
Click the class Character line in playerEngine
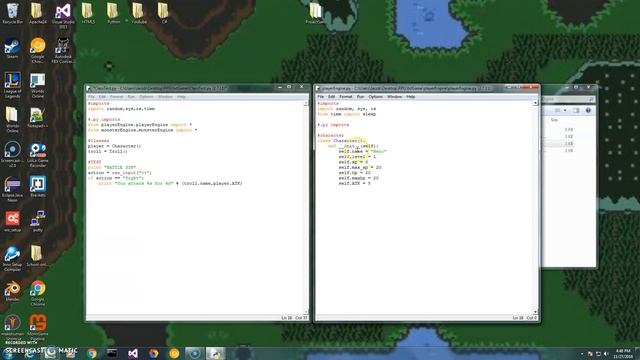pos(342,140)
